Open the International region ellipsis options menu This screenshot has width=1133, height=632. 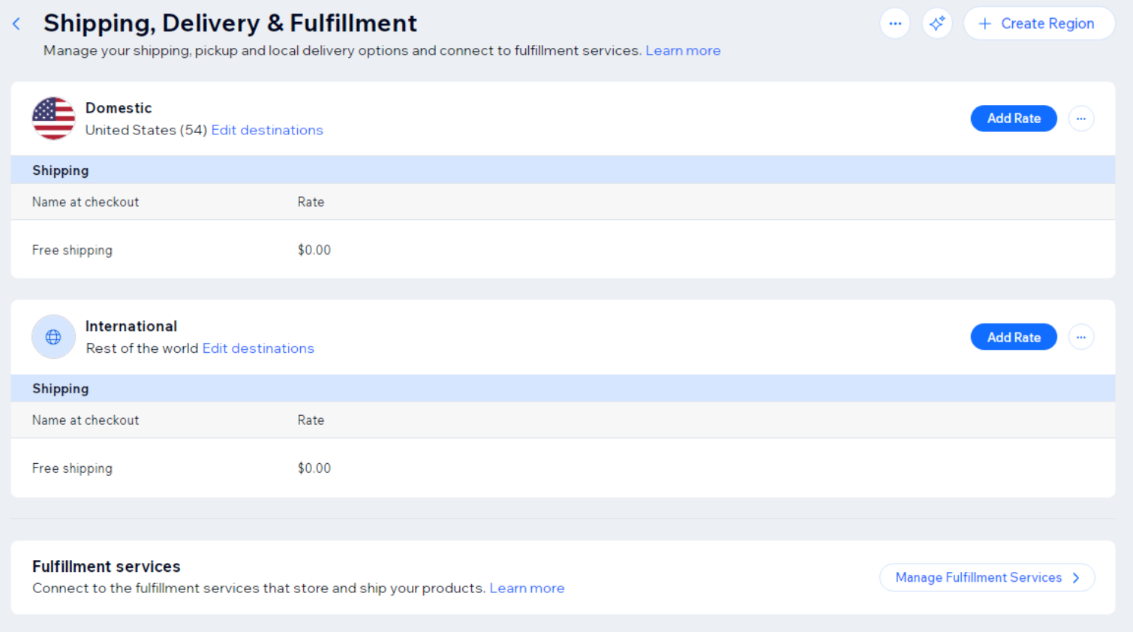(x=1081, y=337)
